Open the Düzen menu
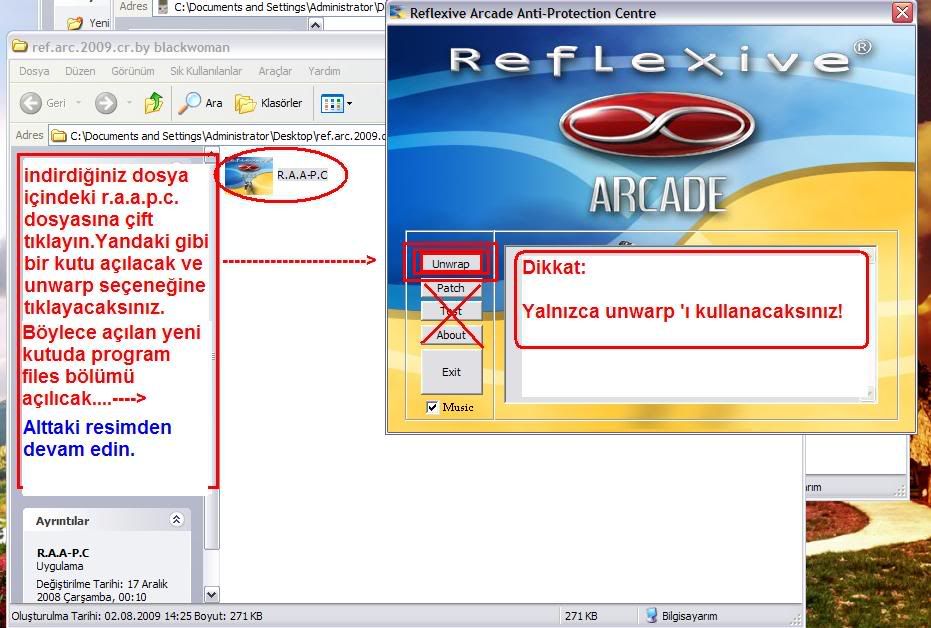This screenshot has height=628, width=931. pos(80,71)
